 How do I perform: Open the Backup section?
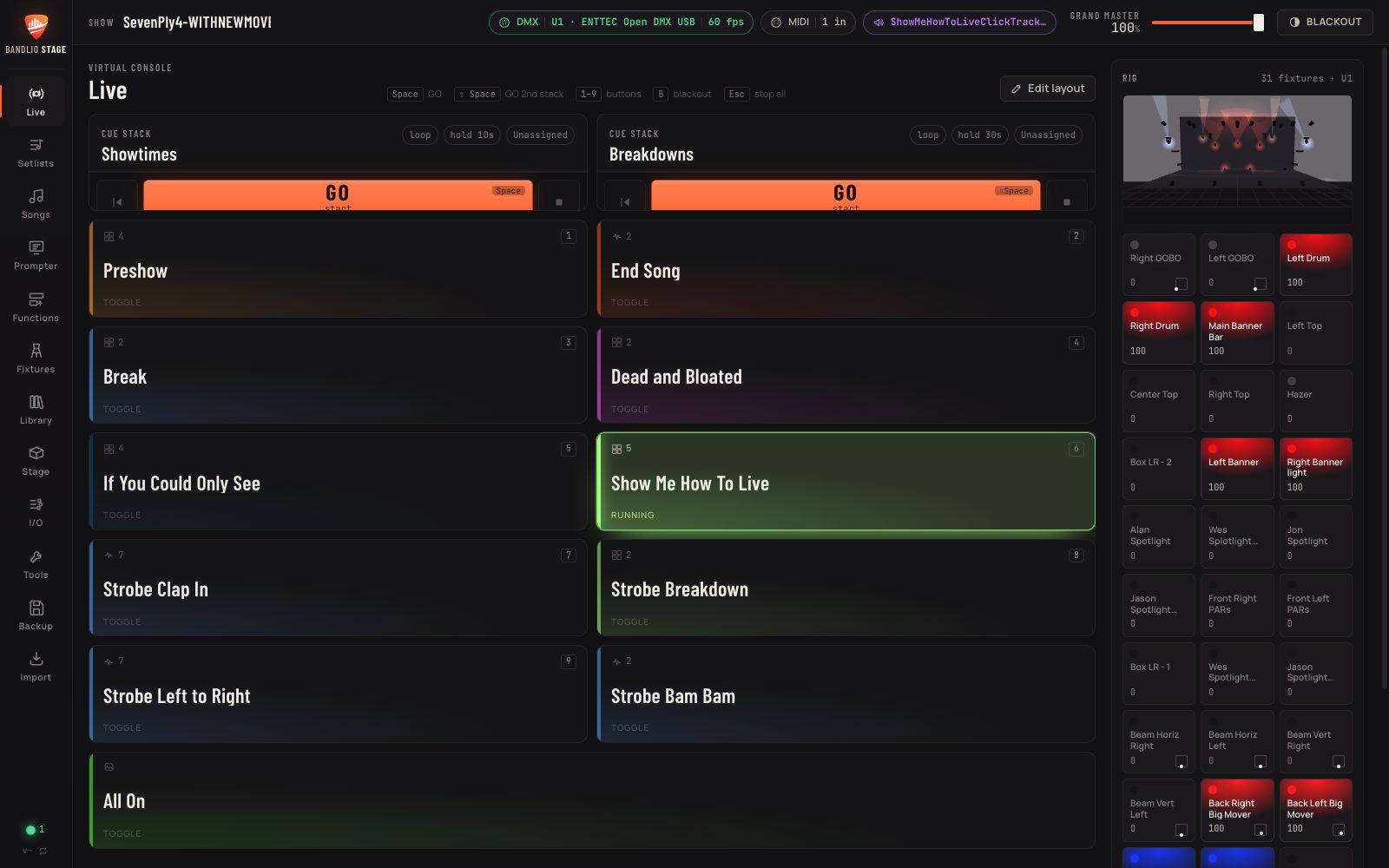pos(36,615)
